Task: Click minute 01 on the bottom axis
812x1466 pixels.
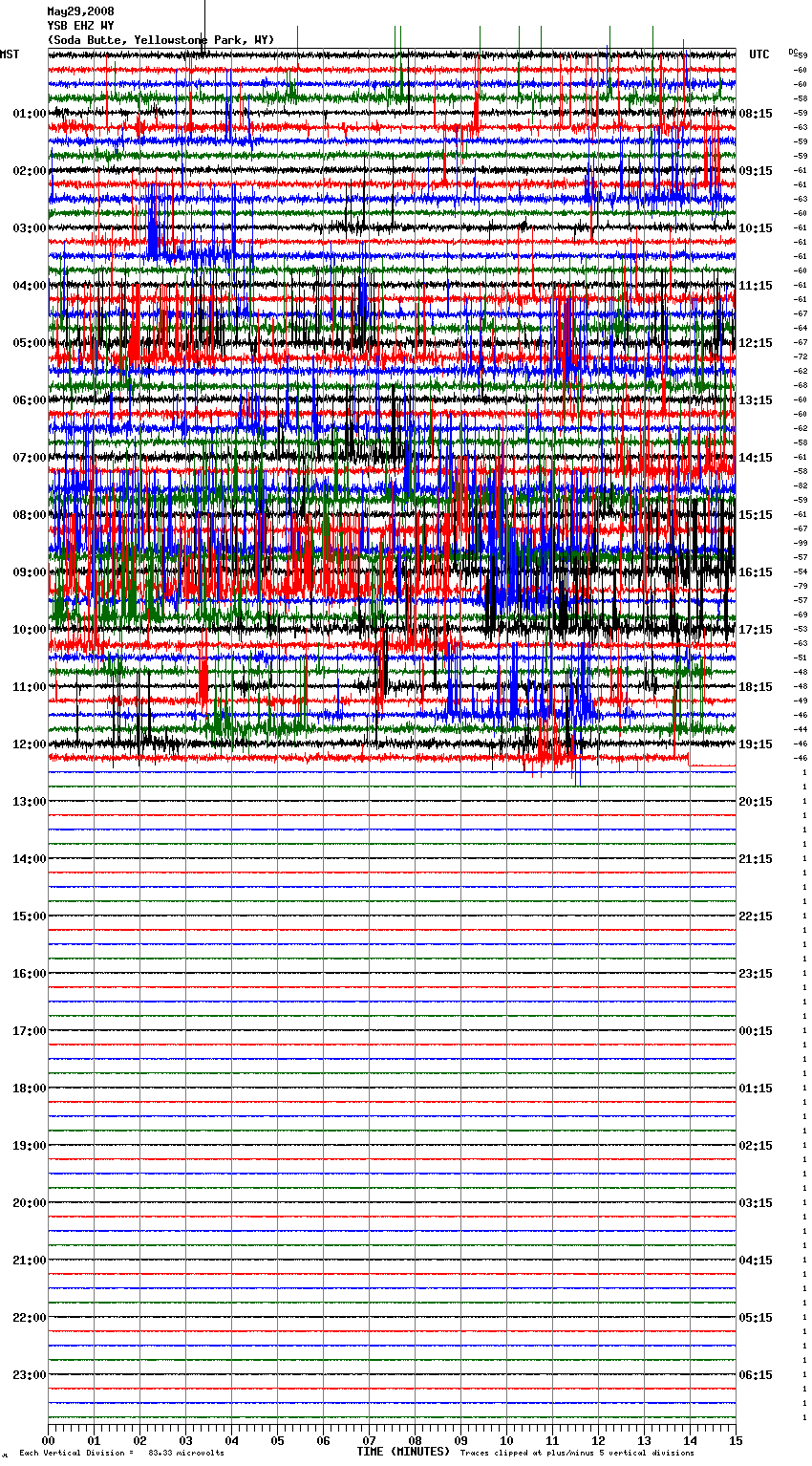Action: tap(95, 1440)
